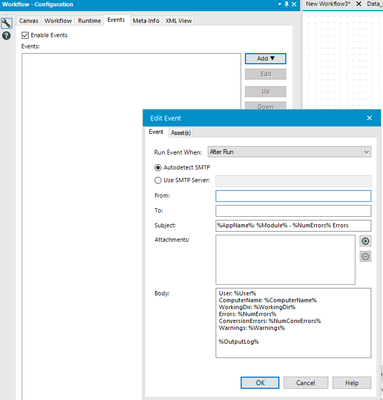The height and width of the screenshot is (400, 383).
Task: Select Autodetect SMTP radio button
Action: [158, 167]
